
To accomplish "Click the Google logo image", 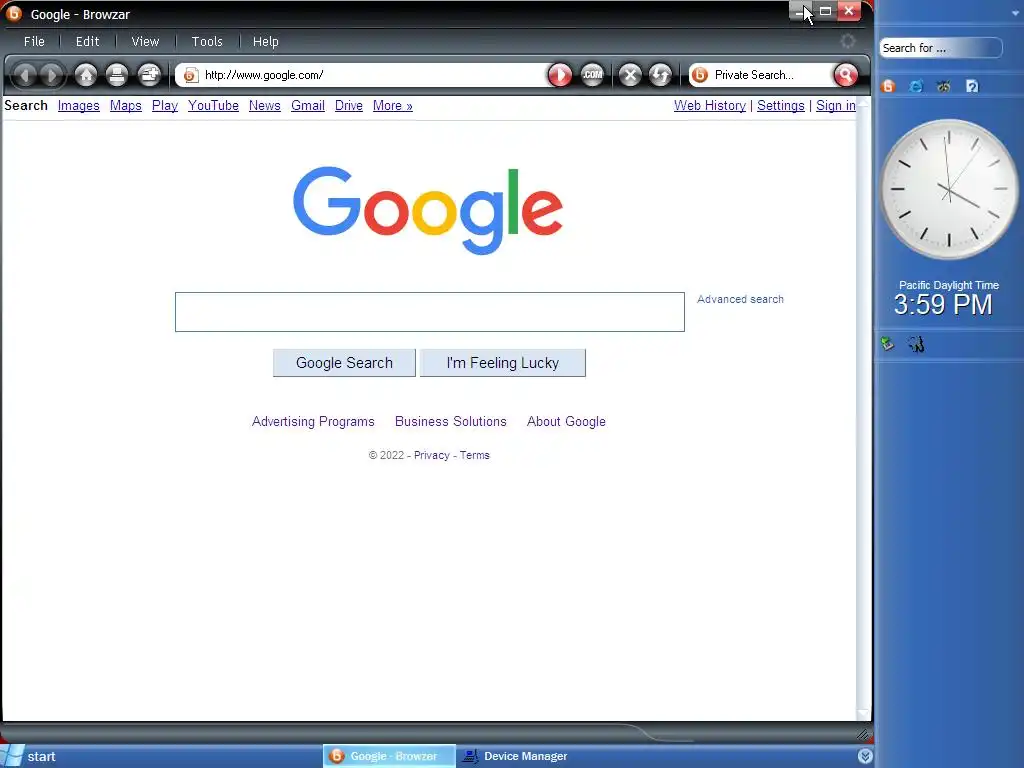I will pos(428,210).
